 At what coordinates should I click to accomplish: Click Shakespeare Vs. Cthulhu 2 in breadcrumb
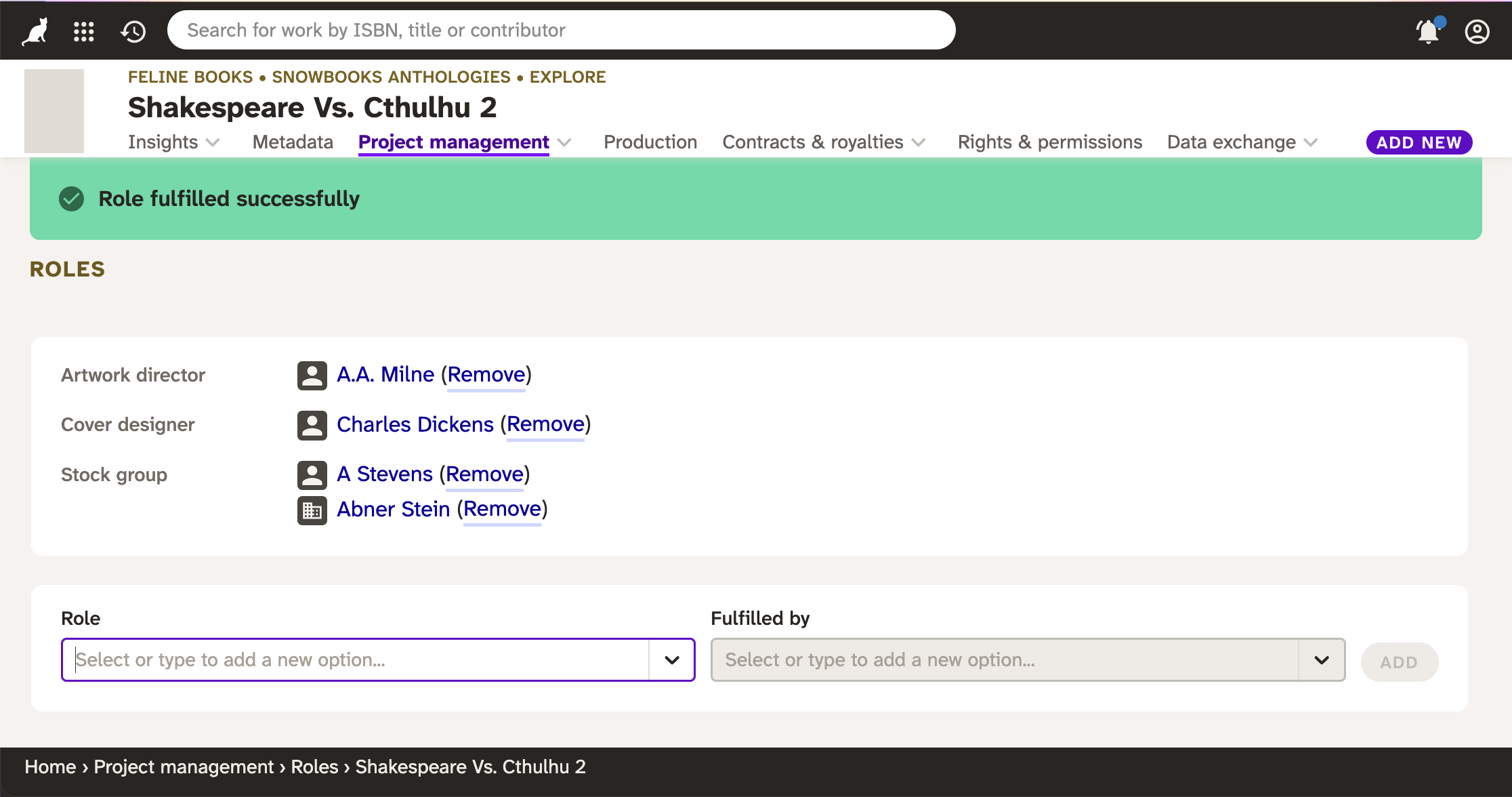point(471,767)
